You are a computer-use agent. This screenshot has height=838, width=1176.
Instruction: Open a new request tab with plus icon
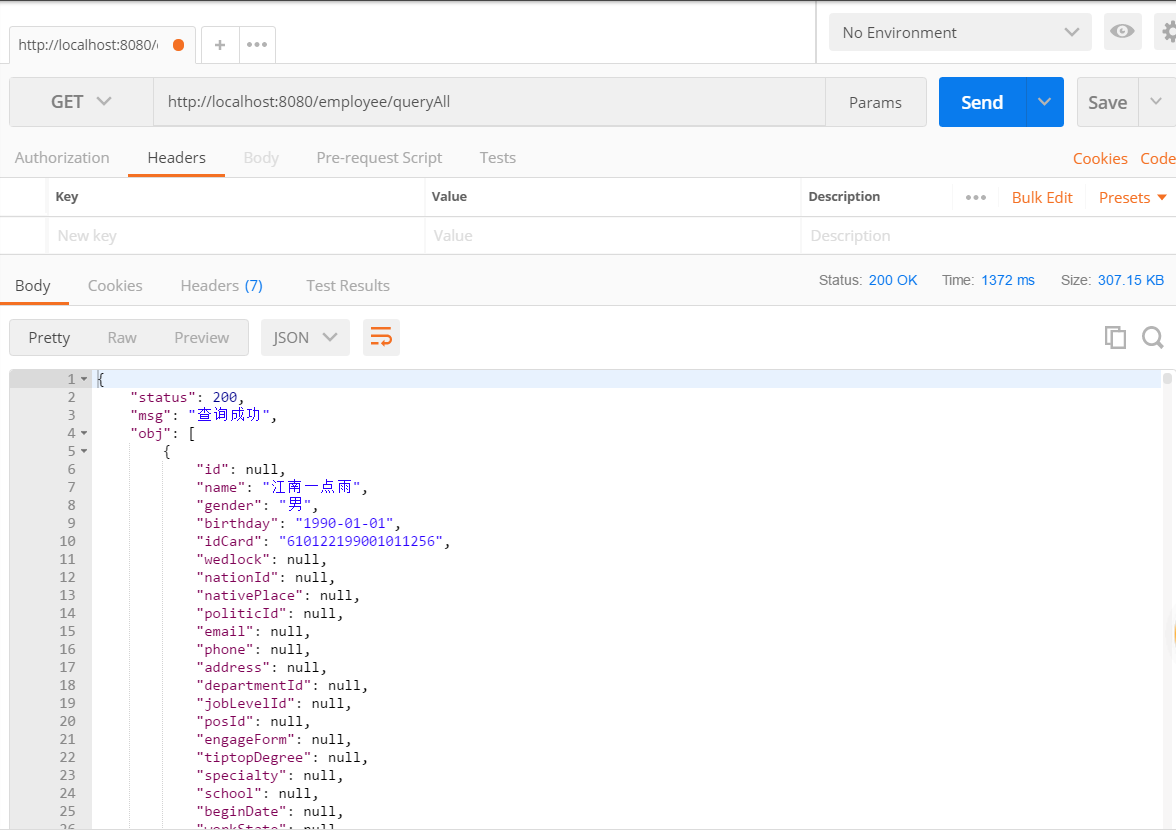[x=220, y=45]
